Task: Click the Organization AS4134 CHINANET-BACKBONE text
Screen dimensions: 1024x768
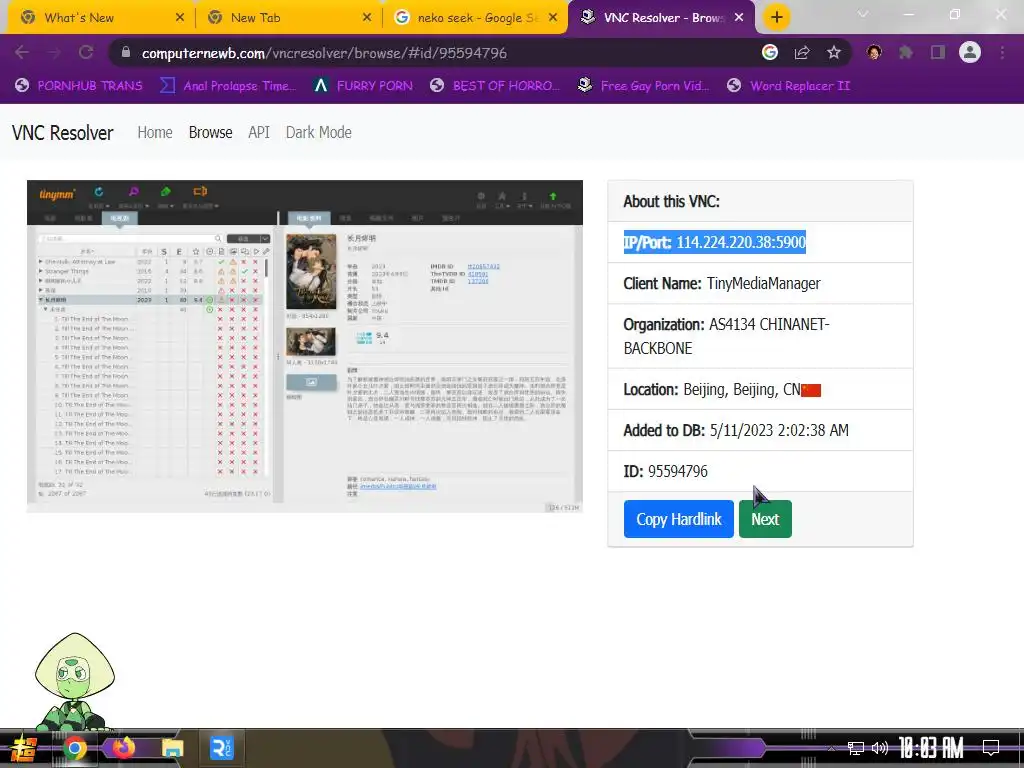Action: pos(726,336)
